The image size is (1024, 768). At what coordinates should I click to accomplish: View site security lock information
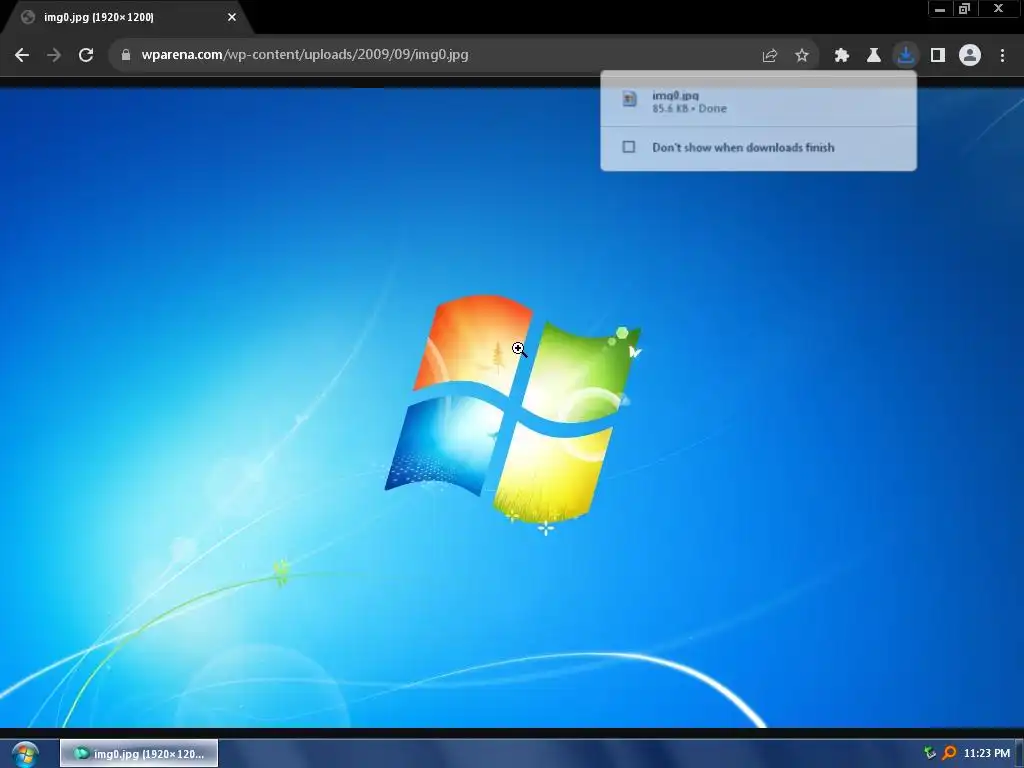[x=125, y=55]
